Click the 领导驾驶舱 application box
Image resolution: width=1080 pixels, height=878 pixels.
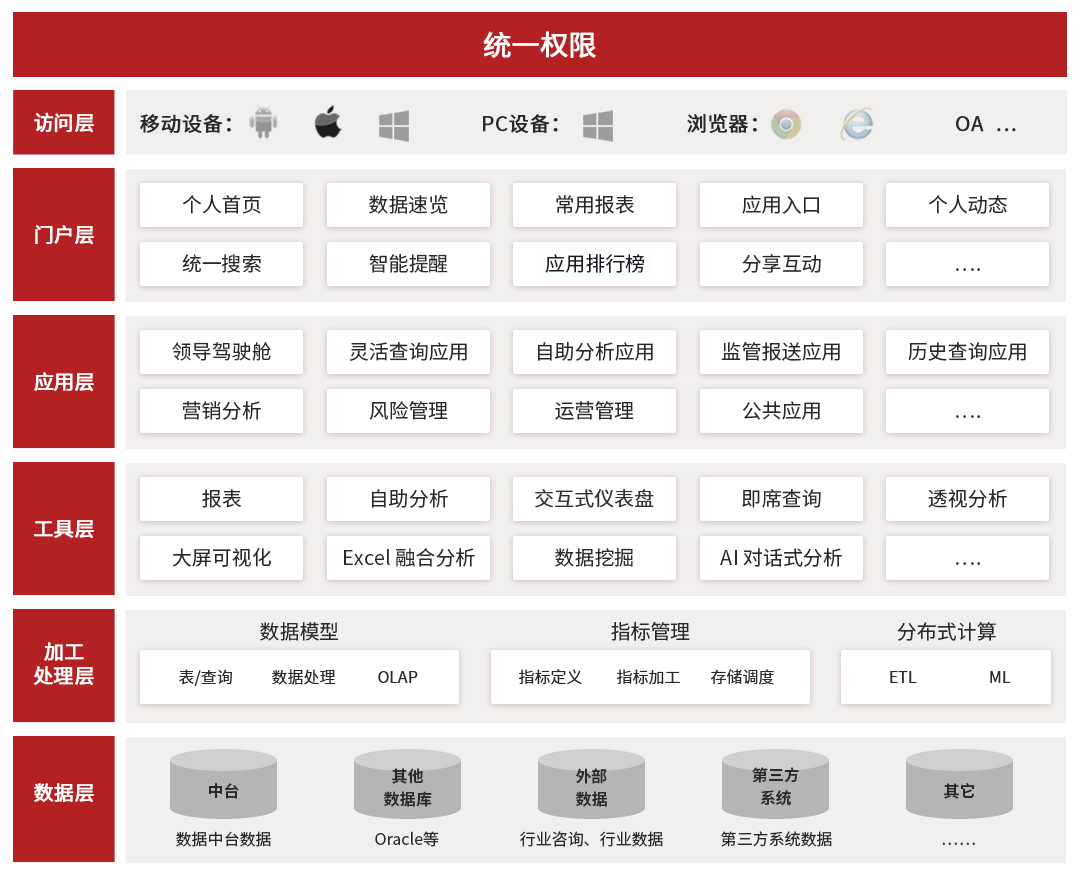pos(221,352)
